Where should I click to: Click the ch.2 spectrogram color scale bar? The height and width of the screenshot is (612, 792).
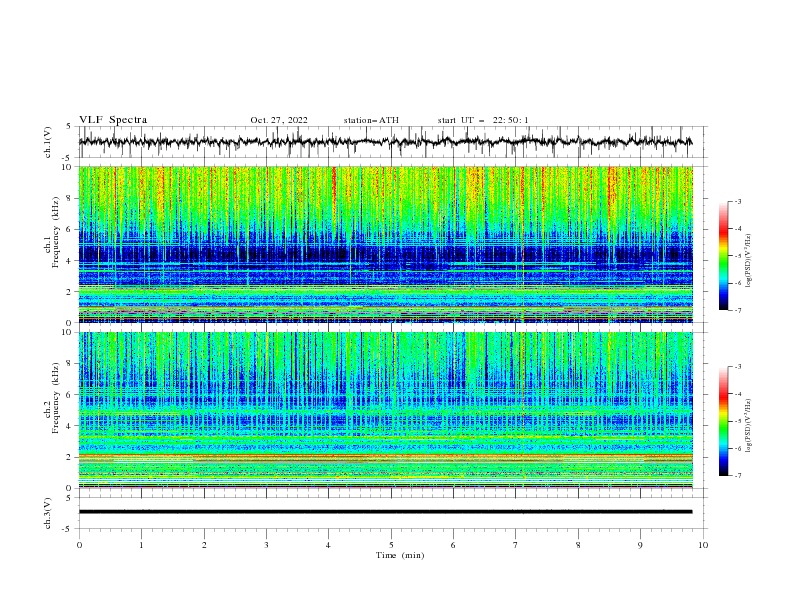pyautogui.click(x=723, y=421)
